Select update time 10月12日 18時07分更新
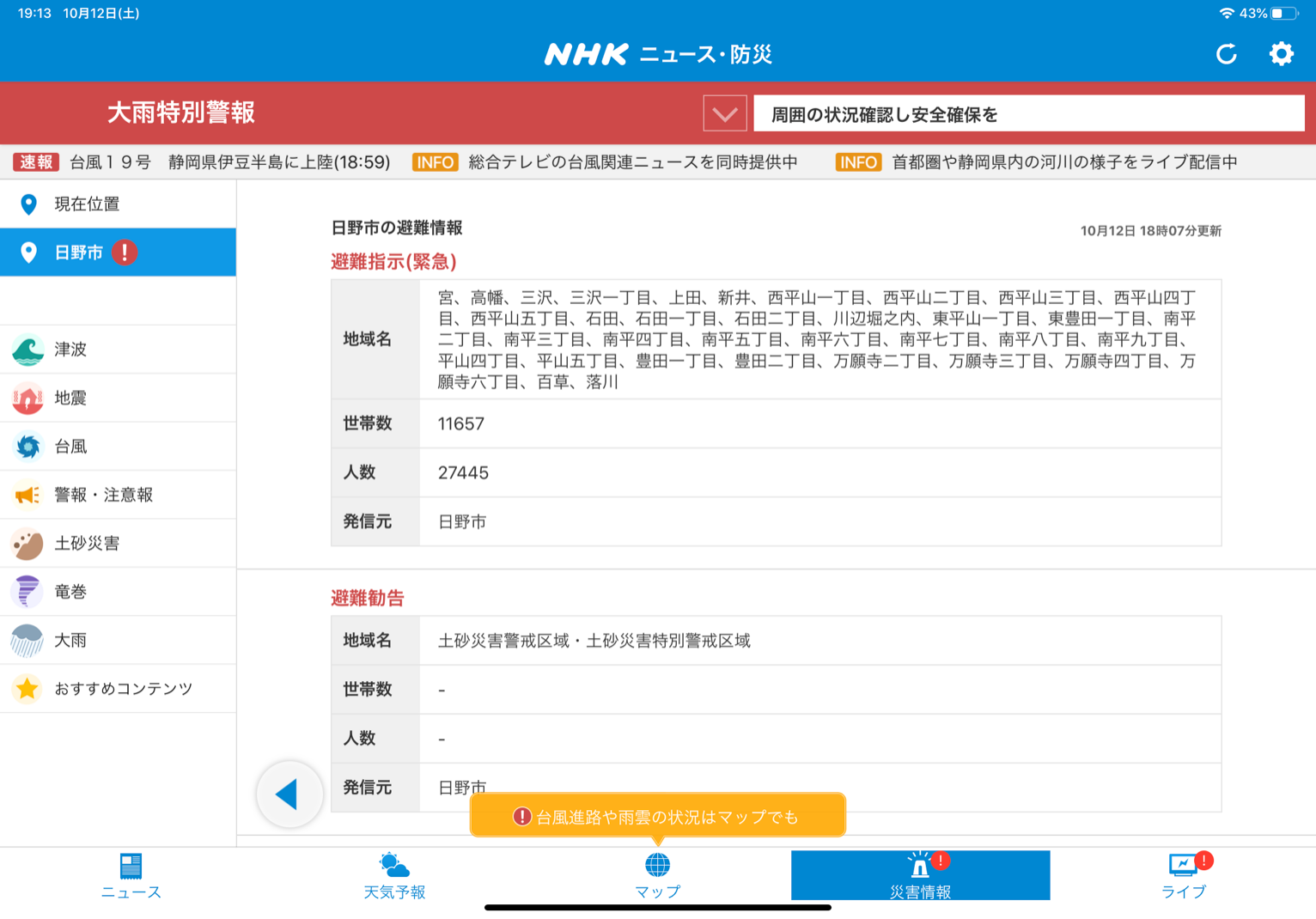Image resolution: width=1316 pixels, height=919 pixels. [1151, 230]
